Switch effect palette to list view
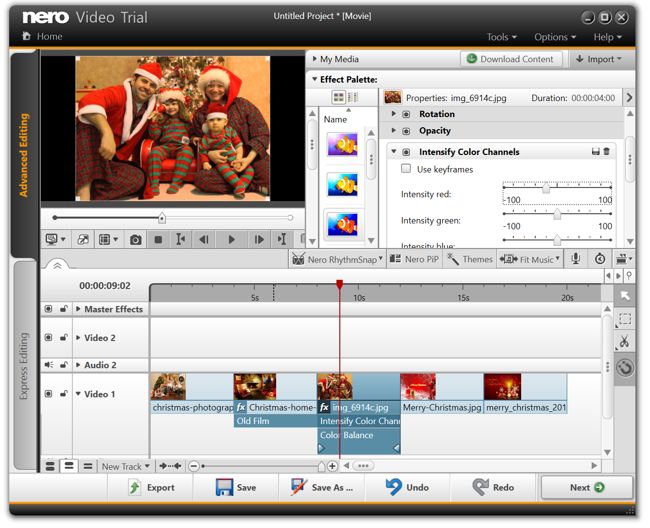Screen dimensions: 650x528 [x=353, y=97]
